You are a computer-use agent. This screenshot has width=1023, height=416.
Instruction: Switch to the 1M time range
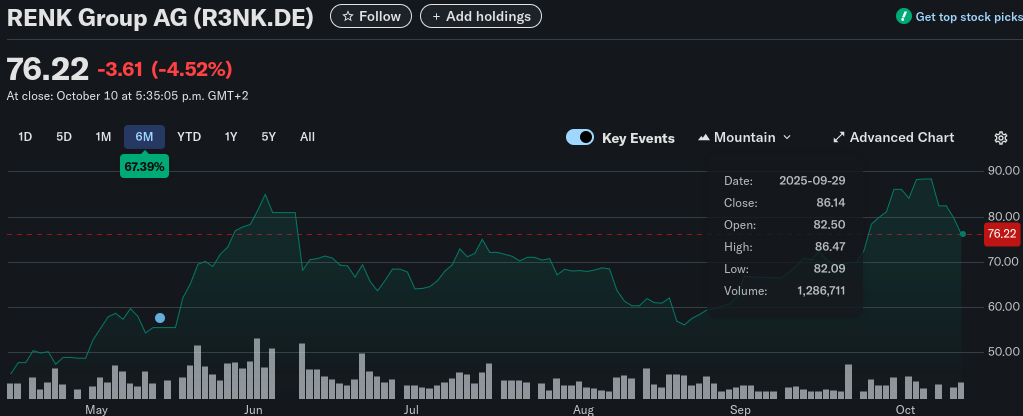tap(103, 137)
